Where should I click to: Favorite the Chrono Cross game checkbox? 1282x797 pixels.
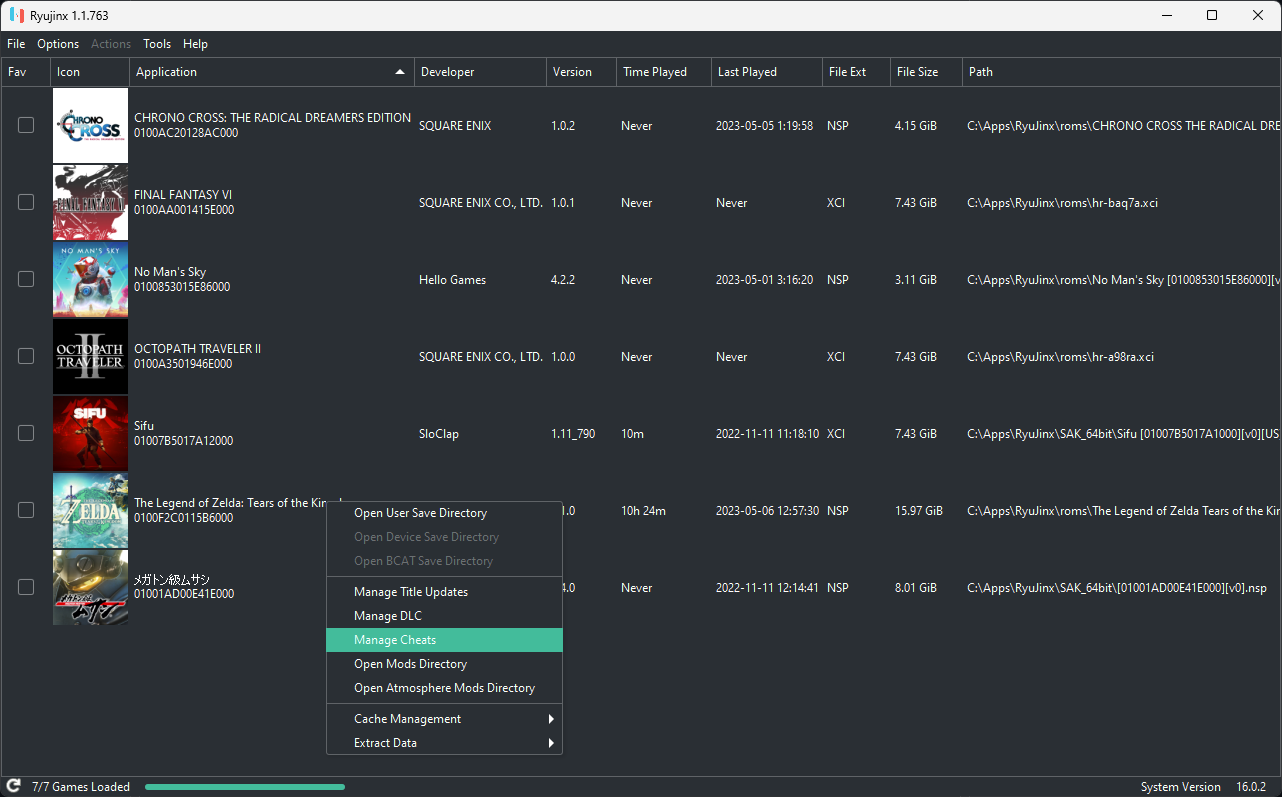point(26,125)
